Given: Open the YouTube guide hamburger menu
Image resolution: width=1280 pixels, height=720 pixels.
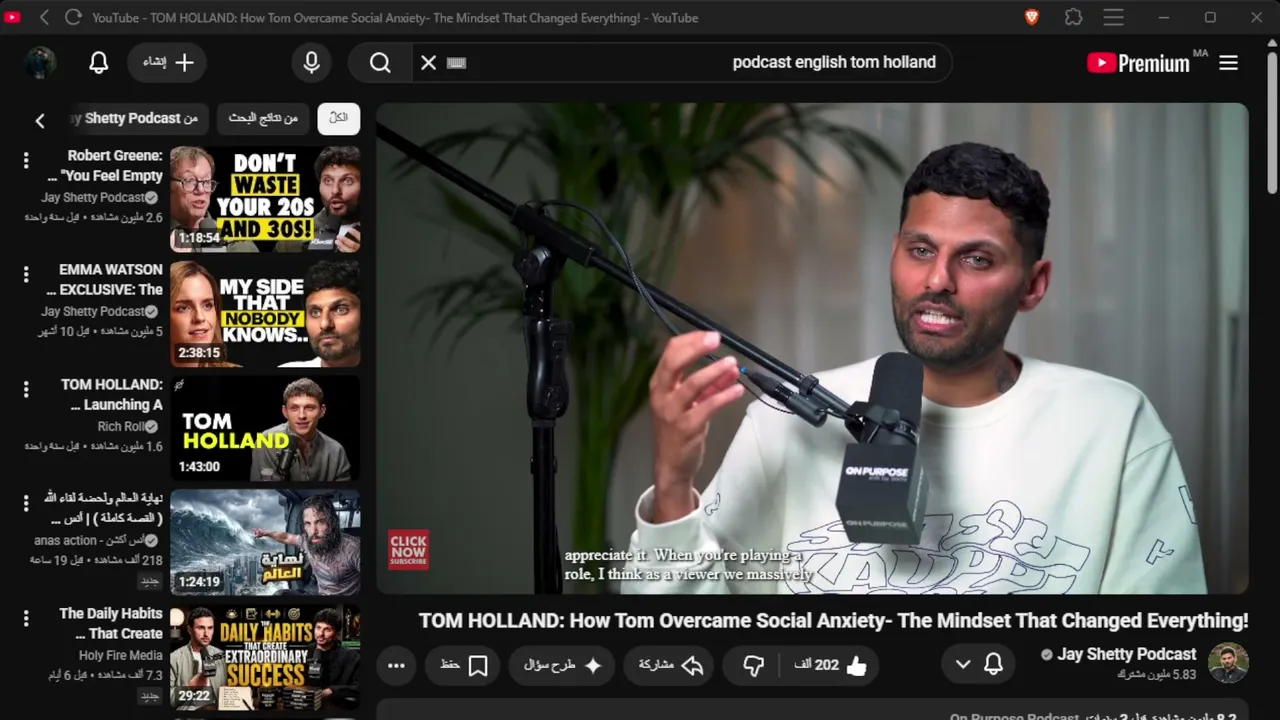Looking at the screenshot, I should click(x=1229, y=62).
